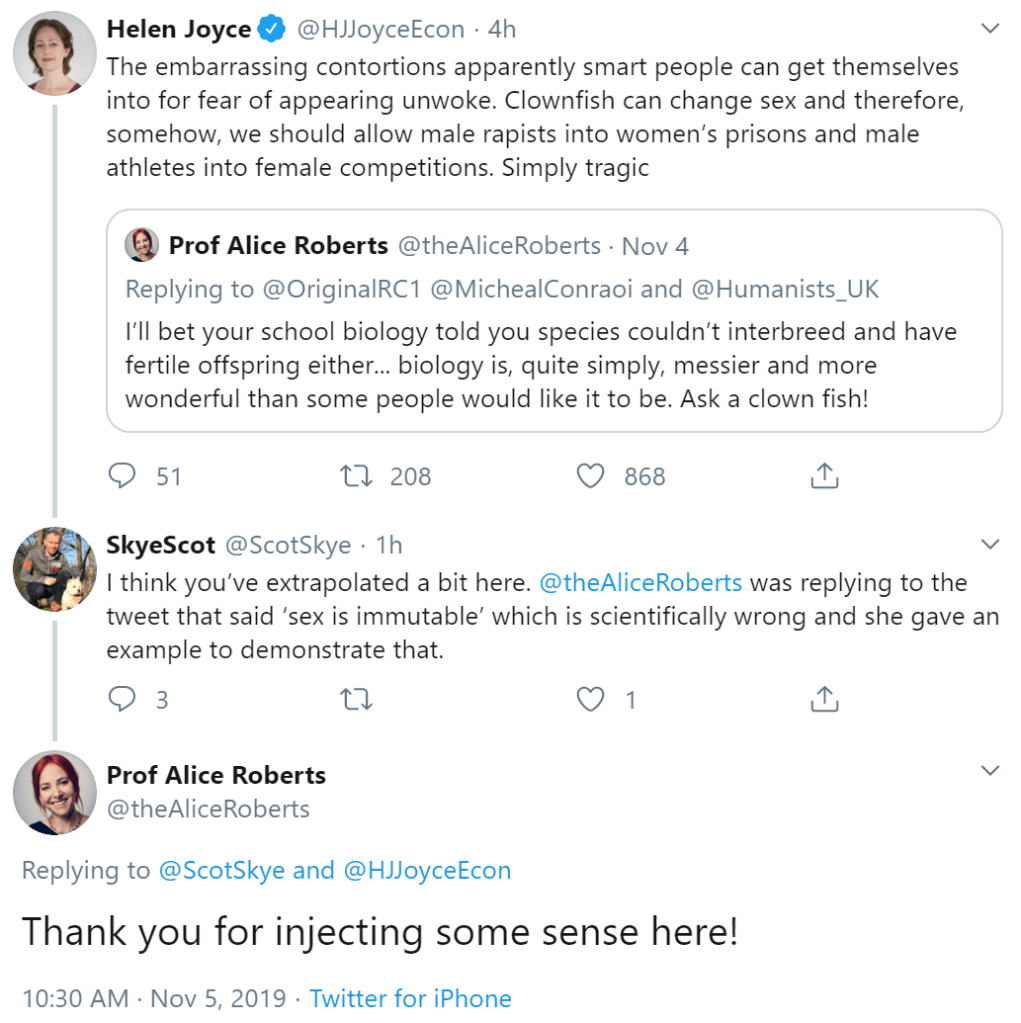Click the 4h timestamp on Helen Joyce's tweet
This screenshot has height=1023, width=1021.
[502, 30]
